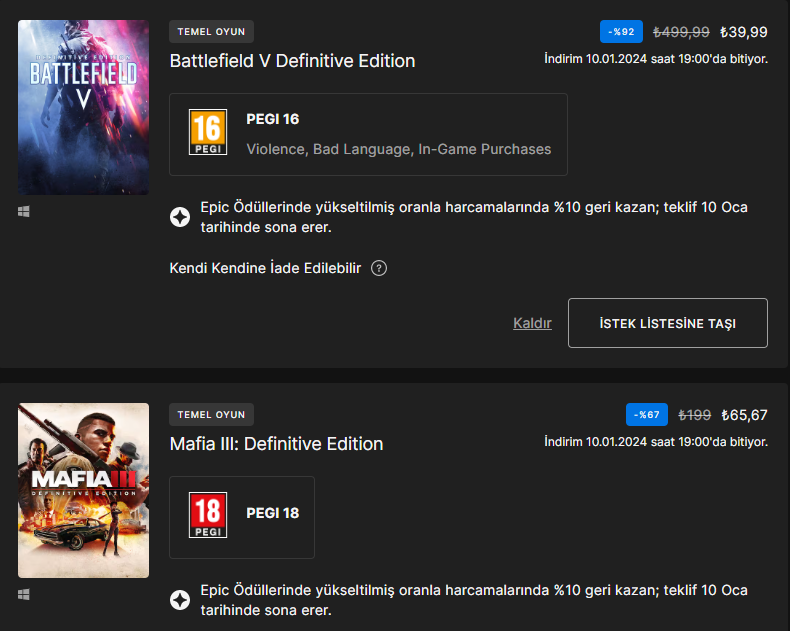
Task: Click the PEGI 18 label text
Action: click(x=273, y=513)
